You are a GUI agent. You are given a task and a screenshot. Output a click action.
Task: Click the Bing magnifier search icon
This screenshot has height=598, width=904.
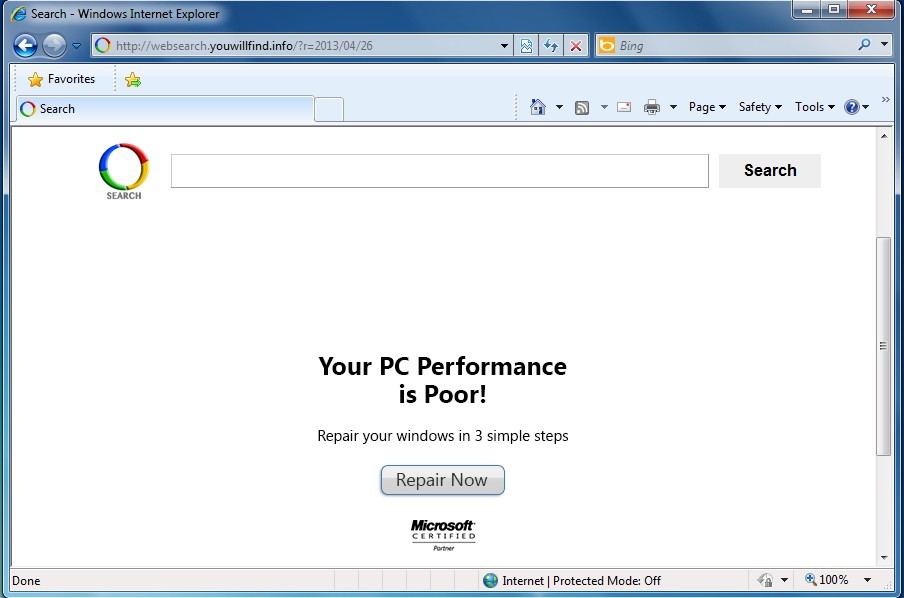click(864, 44)
